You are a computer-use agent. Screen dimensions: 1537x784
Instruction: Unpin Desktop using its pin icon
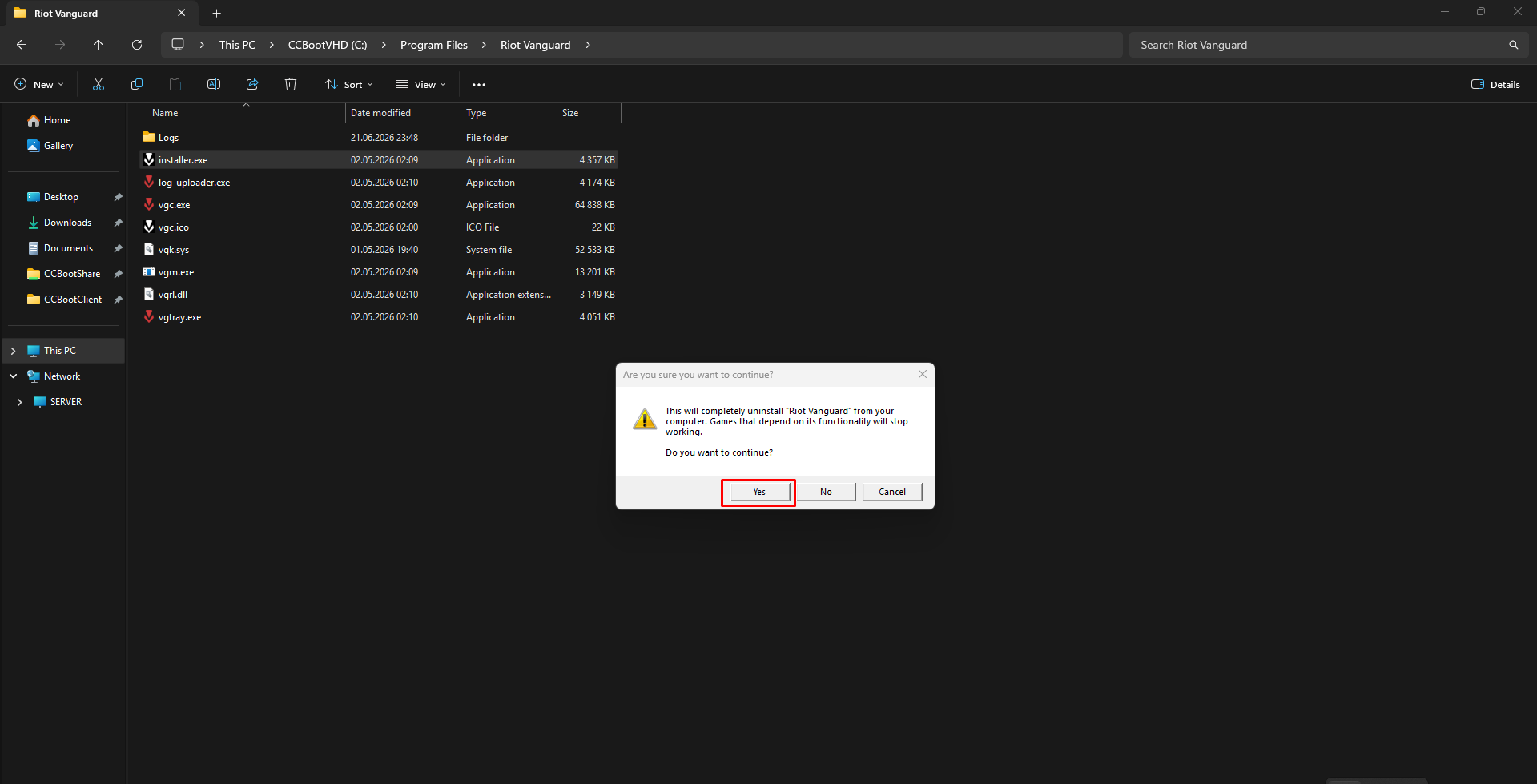coord(118,197)
